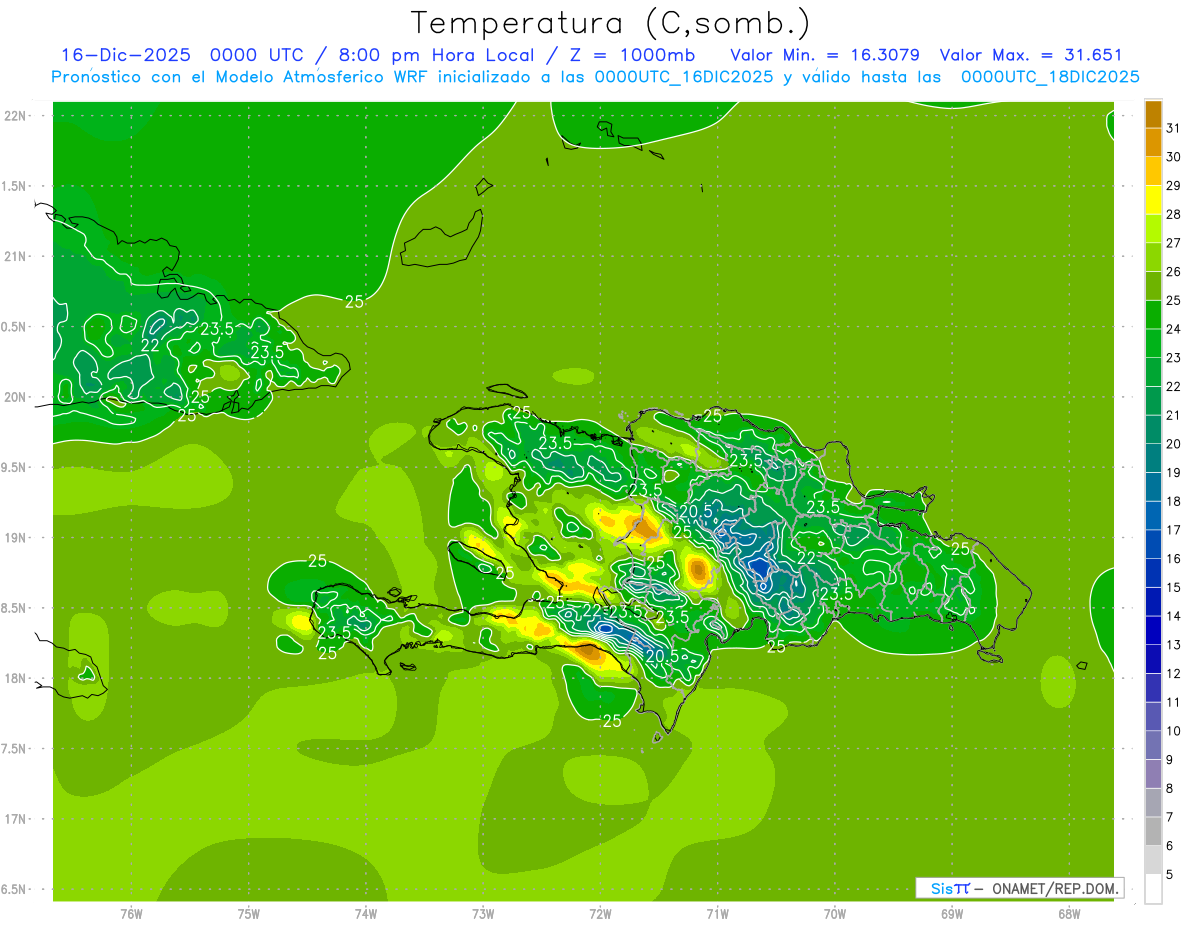Click the "21N" latitude axis label
The width and height of the screenshot is (1200, 927).
coord(15,256)
